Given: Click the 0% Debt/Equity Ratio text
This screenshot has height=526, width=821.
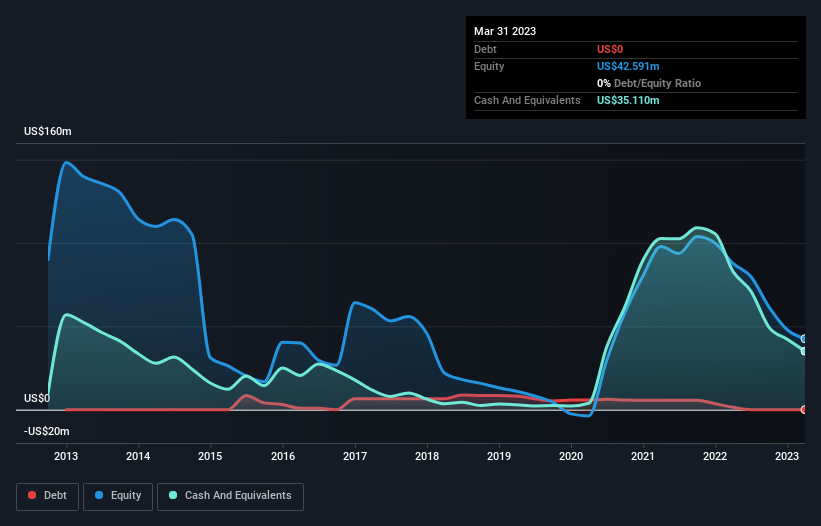Looking at the screenshot, I should pos(649,83).
